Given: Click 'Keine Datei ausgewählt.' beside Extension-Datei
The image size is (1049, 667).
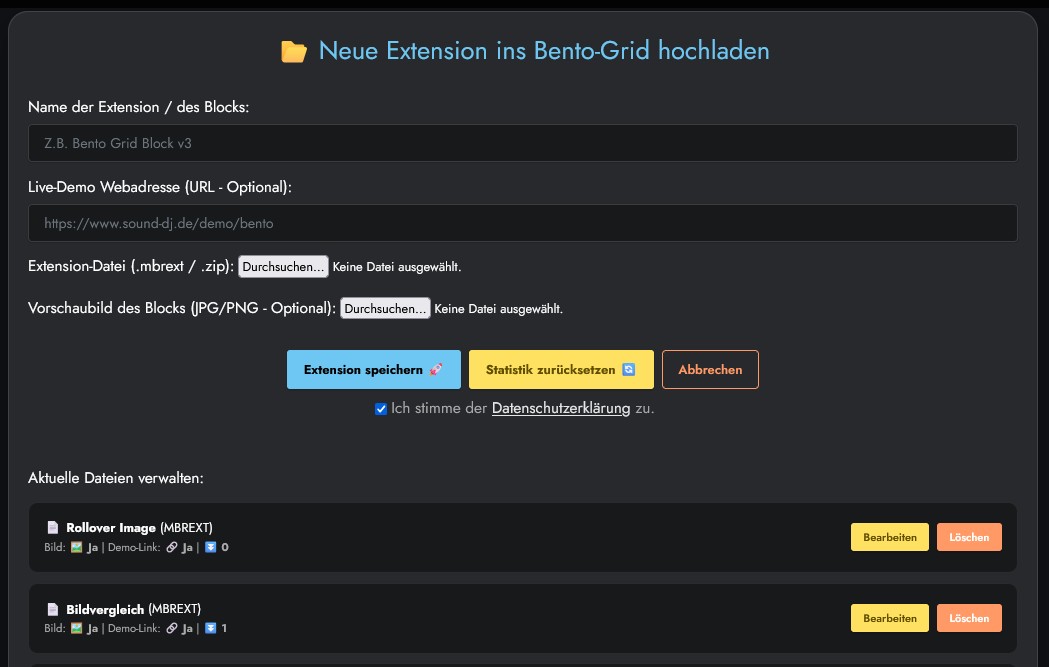Looking at the screenshot, I should tap(397, 267).
